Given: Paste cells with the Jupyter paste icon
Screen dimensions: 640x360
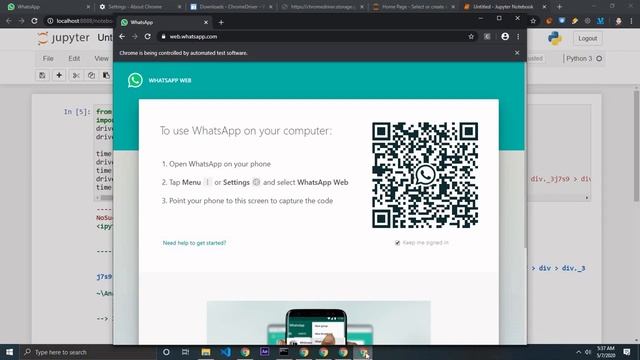Looking at the screenshot, I should tap(106, 76).
